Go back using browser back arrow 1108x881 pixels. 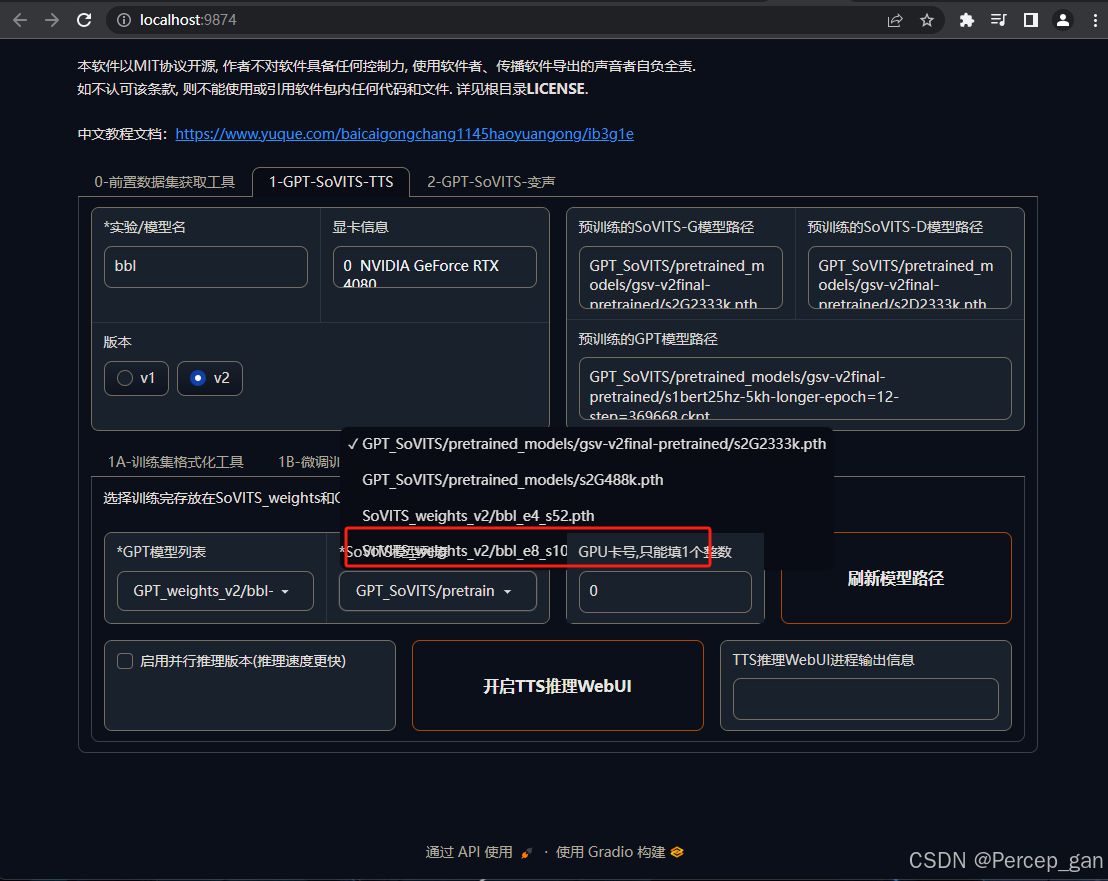(x=20, y=20)
